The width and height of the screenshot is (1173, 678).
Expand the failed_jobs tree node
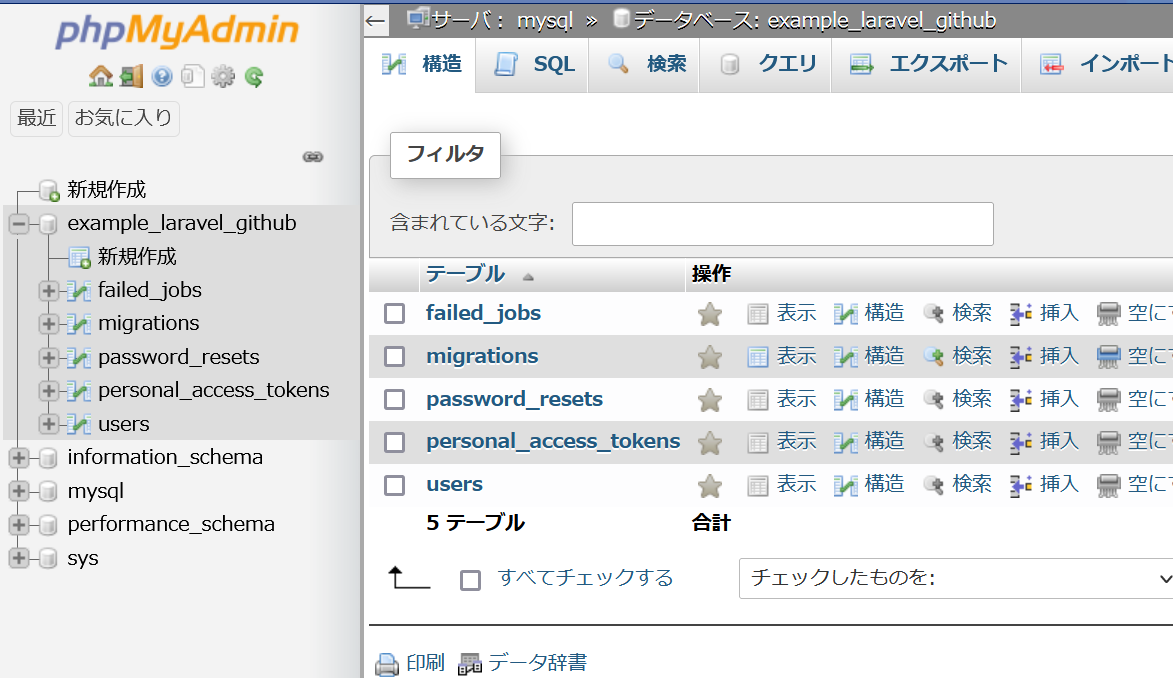(49, 290)
